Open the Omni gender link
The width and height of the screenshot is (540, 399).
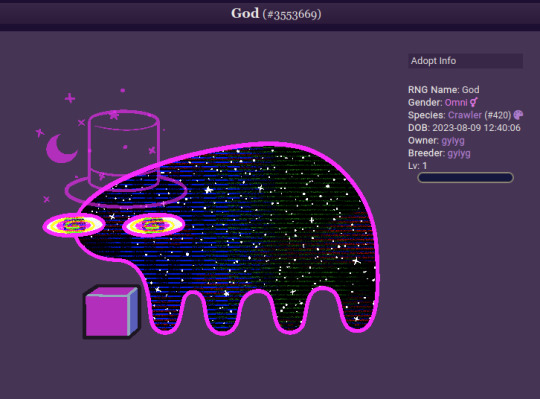point(456,103)
